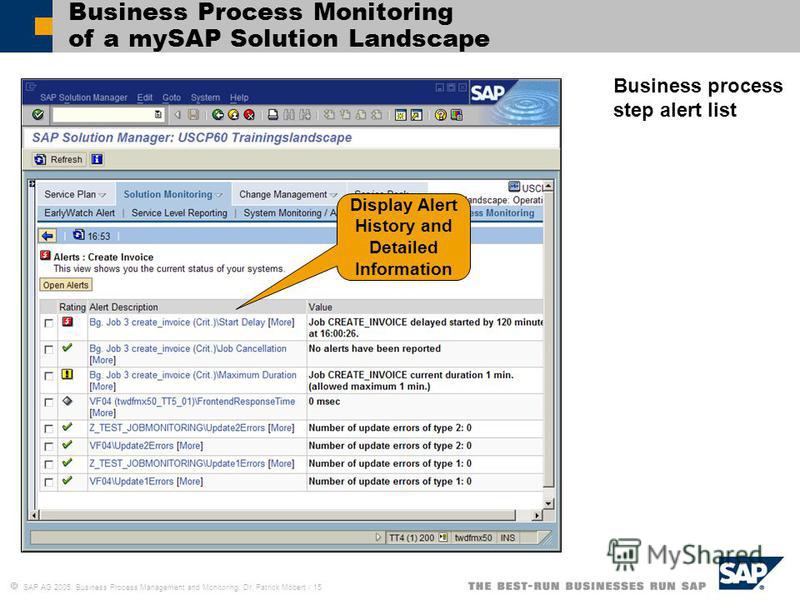Click the horizontal scrollbar left arrow
Image resolution: width=800 pixels, height=600 pixels.
35,516
